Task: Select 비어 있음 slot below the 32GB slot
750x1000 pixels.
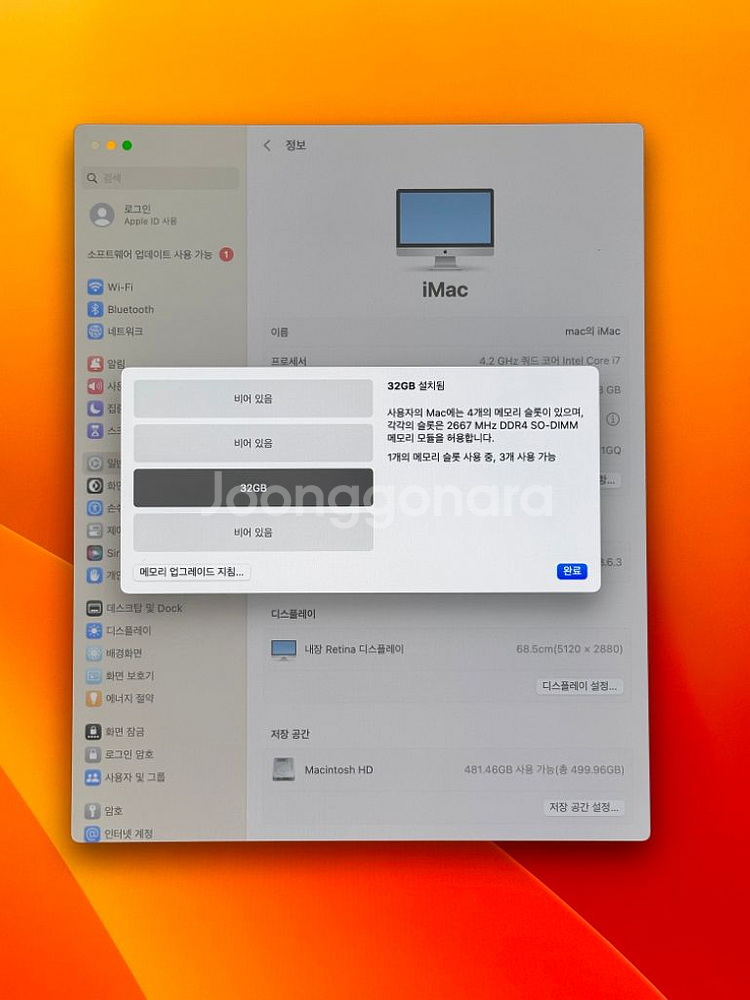Action: 253,533
